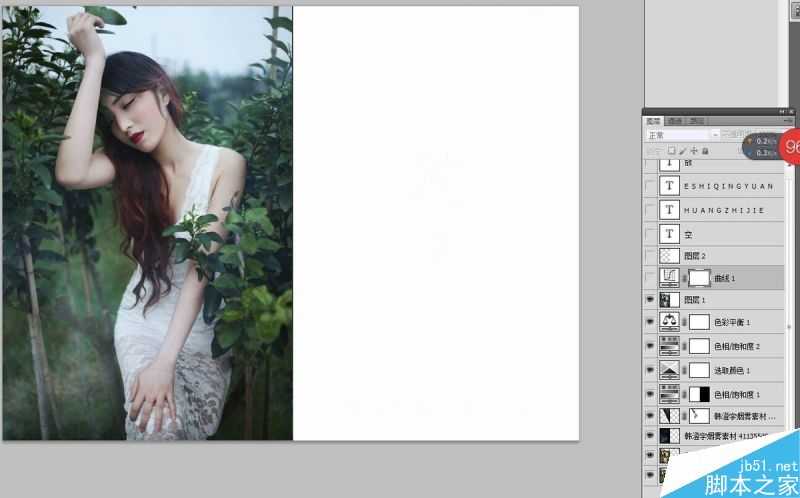Click the Hue/Saturation 2 adjustment icon
The image size is (800, 498).
(x=672, y=346)
